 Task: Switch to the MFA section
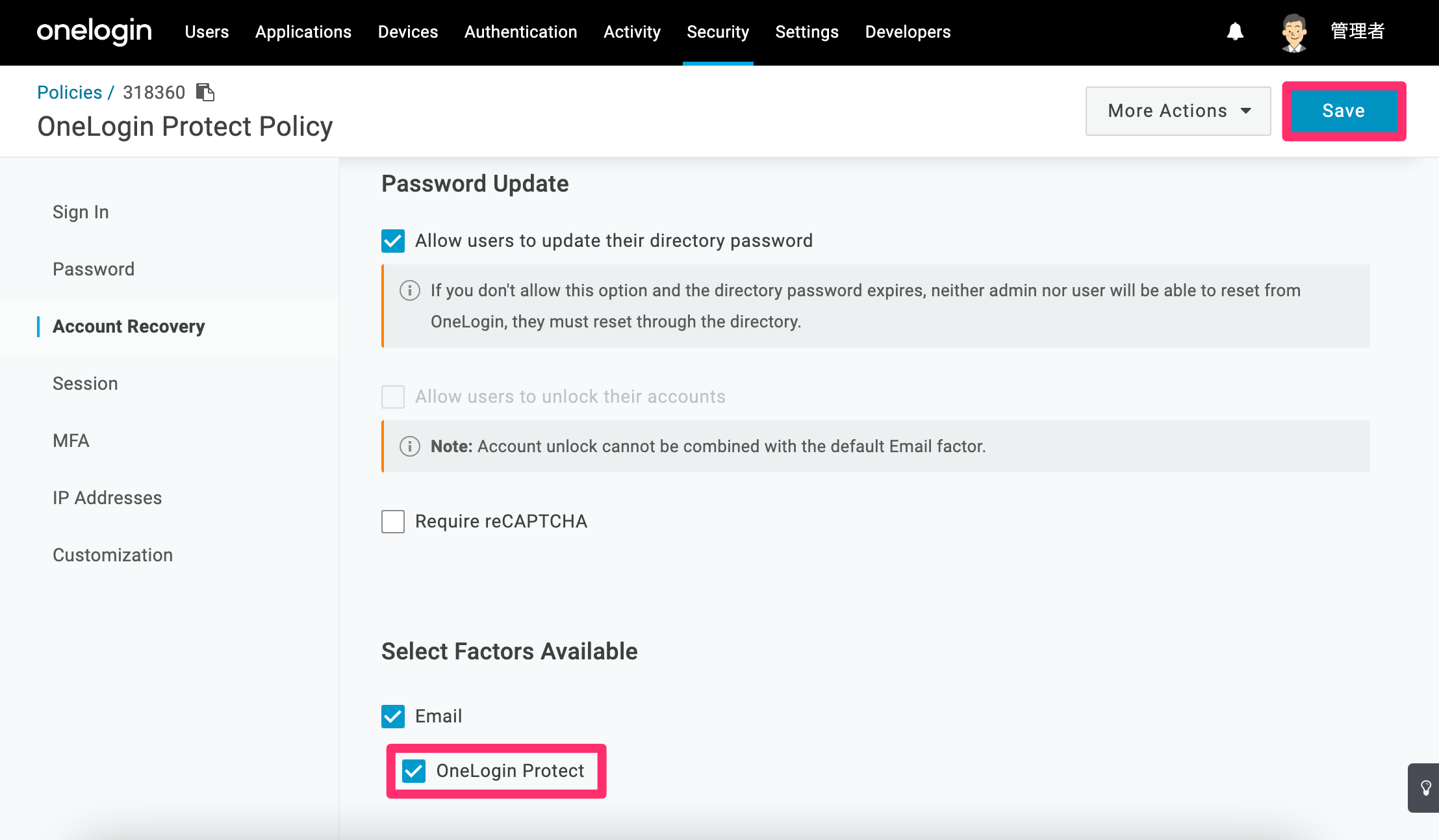click(x=71, y=441)
